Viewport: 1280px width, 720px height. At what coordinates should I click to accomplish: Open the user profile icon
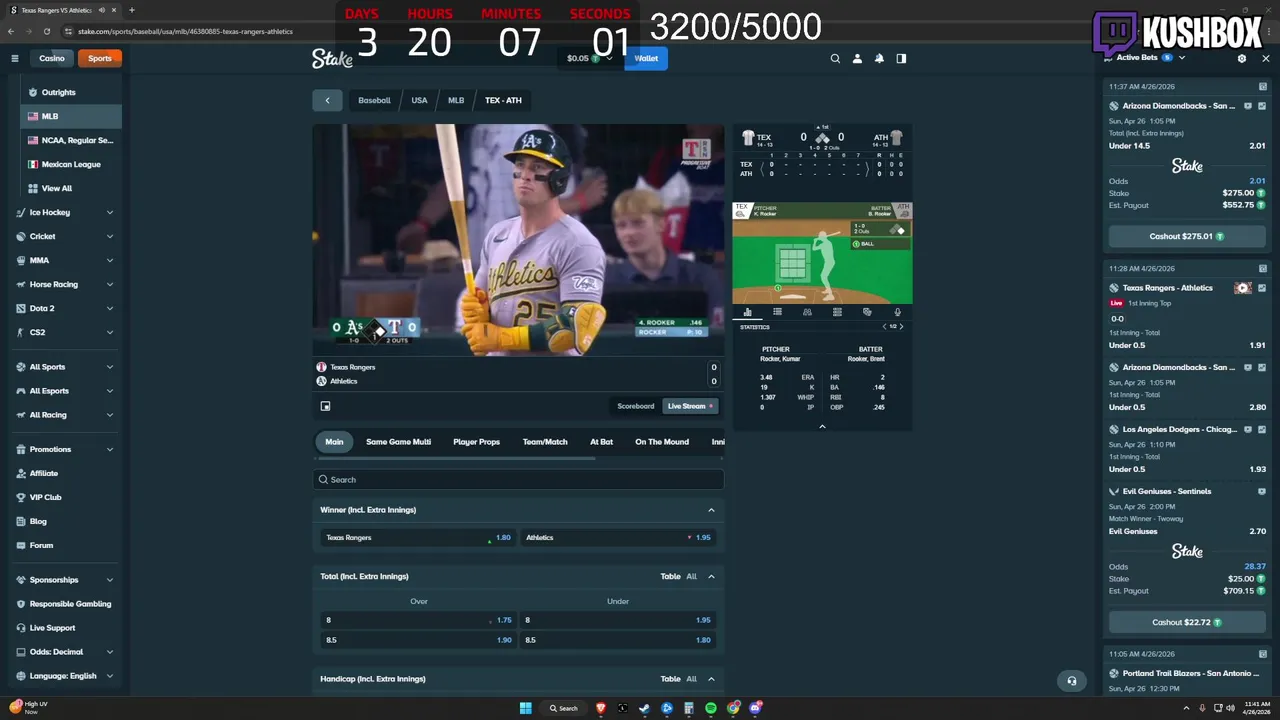(x=857, y=58)
